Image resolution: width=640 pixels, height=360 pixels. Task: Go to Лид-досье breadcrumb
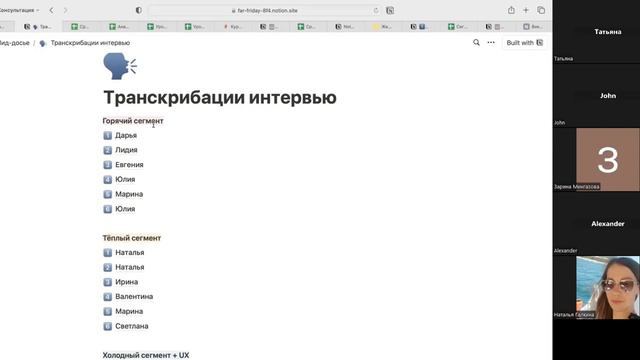pos(15,43)
